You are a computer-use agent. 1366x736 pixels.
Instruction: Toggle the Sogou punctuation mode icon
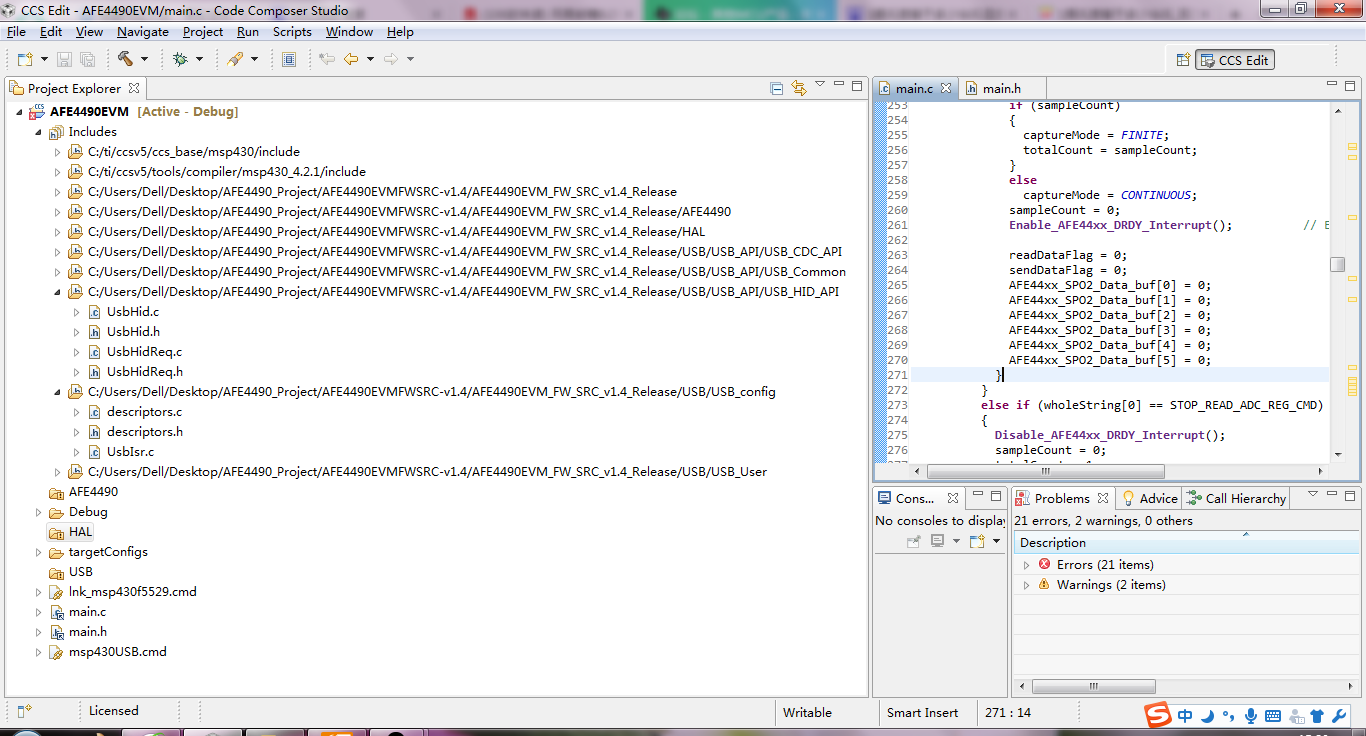click(1228, 716)
